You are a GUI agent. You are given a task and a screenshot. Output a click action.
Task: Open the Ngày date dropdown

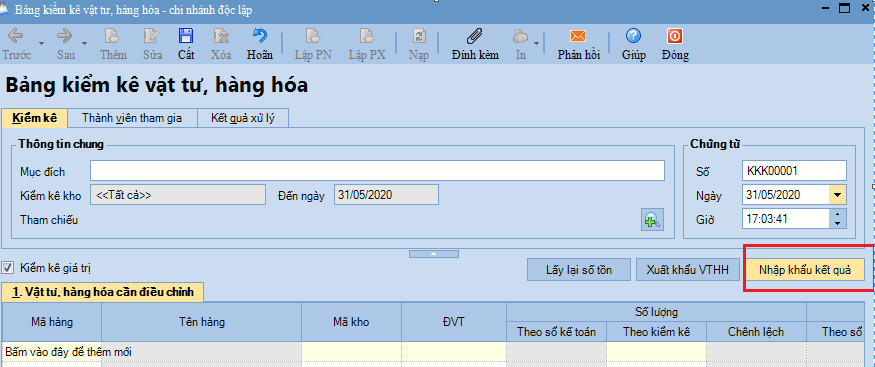click(x=837, y=195)
